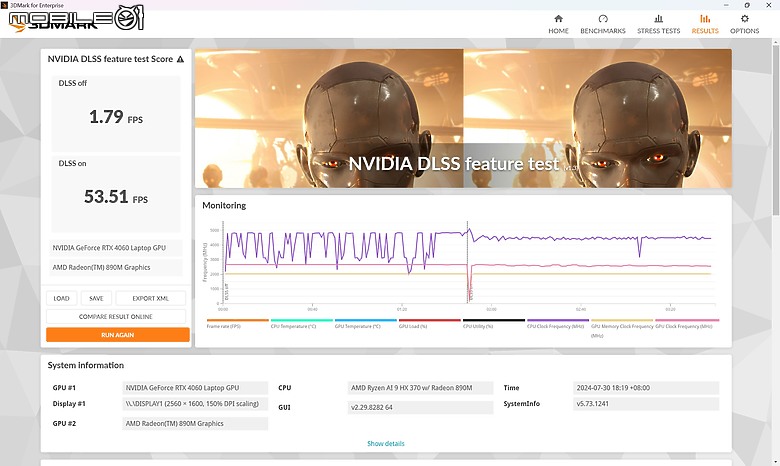This screenshot has height=466, width=780.
Task: Select the AMD Radeon 890M Graphics score row
Action: pos(116,268)
